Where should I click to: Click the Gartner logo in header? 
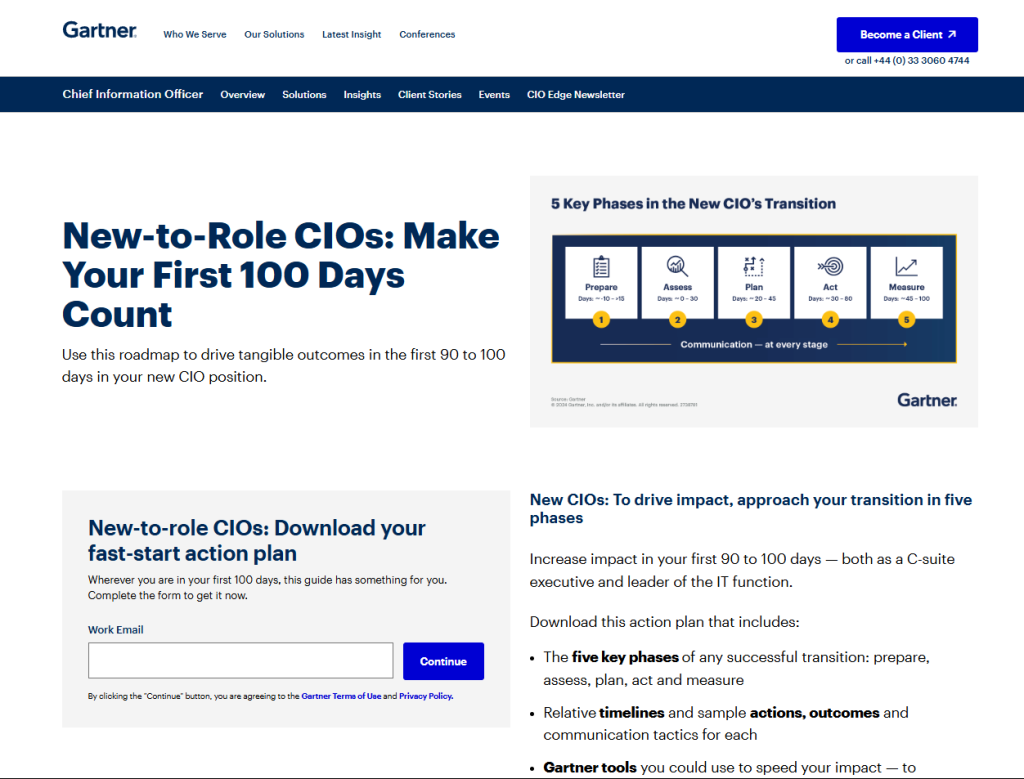[x=99, y=31]
